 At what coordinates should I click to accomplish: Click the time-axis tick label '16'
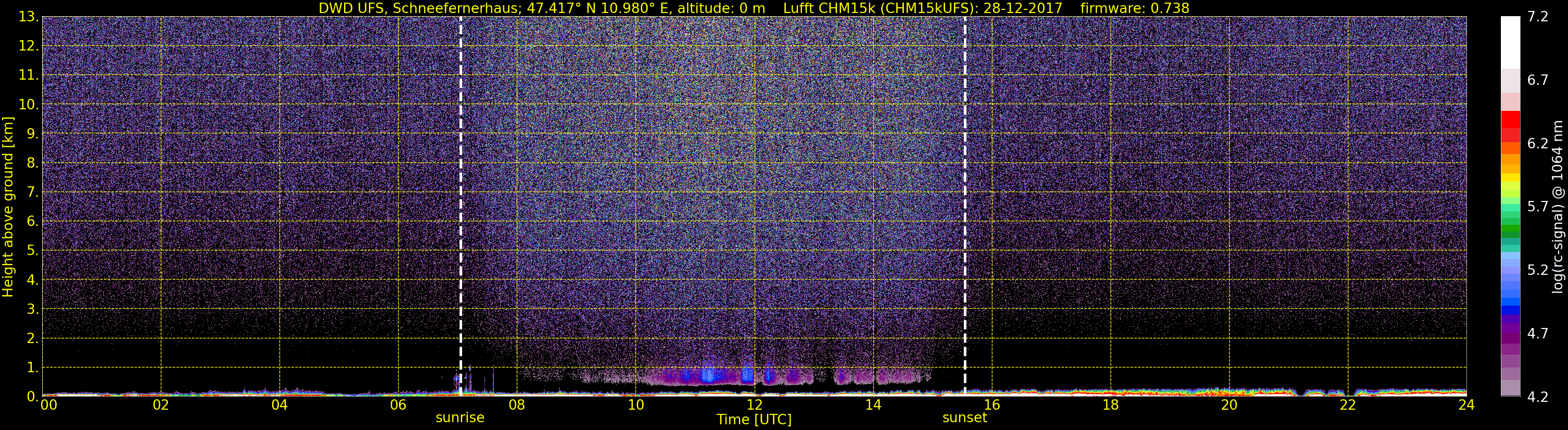click(x=991, y=405)
